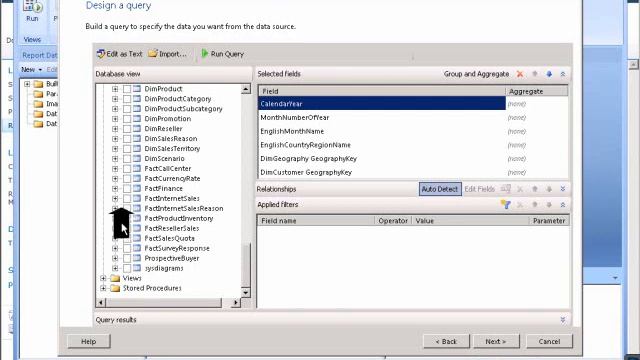Select the CalendarYear field row

[x=382, y=104]
